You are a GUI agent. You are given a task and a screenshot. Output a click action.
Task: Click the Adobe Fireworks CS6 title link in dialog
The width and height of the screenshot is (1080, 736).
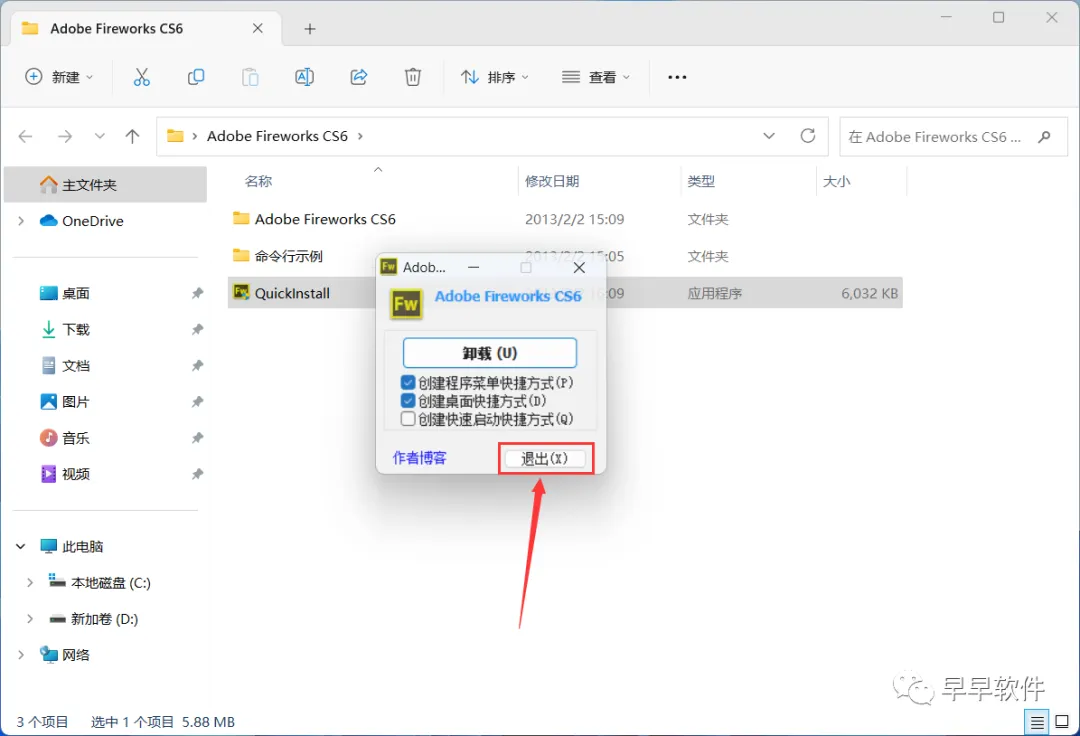coord(508,296)
